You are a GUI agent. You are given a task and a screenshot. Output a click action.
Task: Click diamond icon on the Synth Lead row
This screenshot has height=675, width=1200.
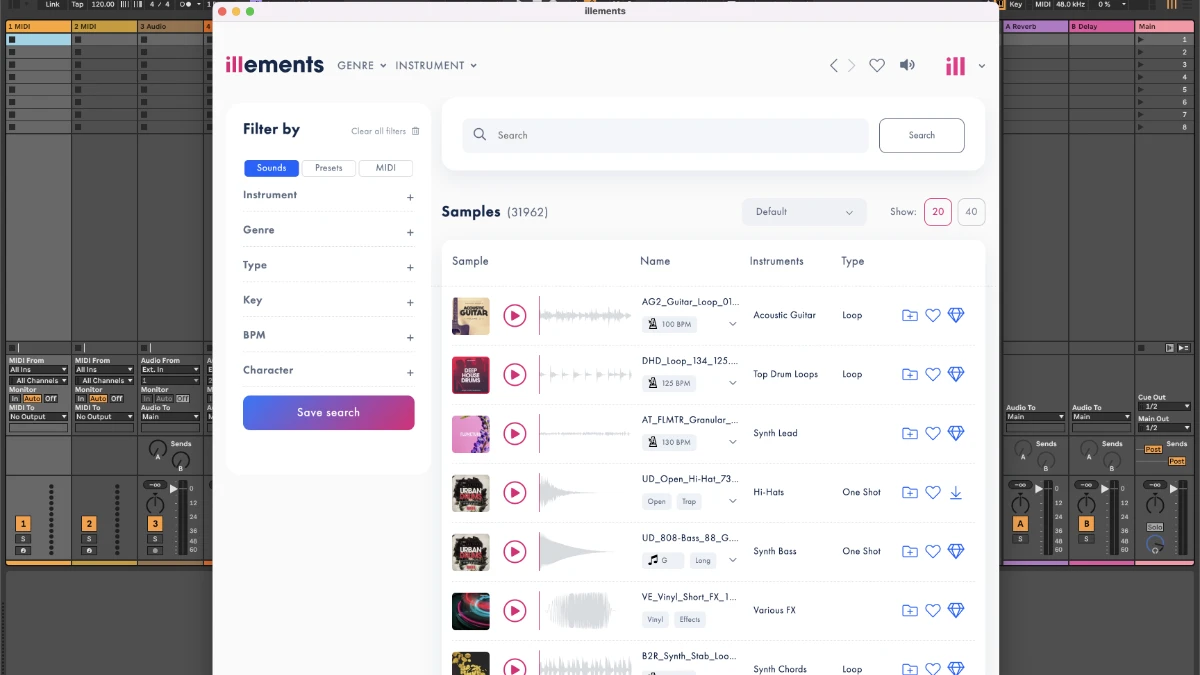(956, 433)
